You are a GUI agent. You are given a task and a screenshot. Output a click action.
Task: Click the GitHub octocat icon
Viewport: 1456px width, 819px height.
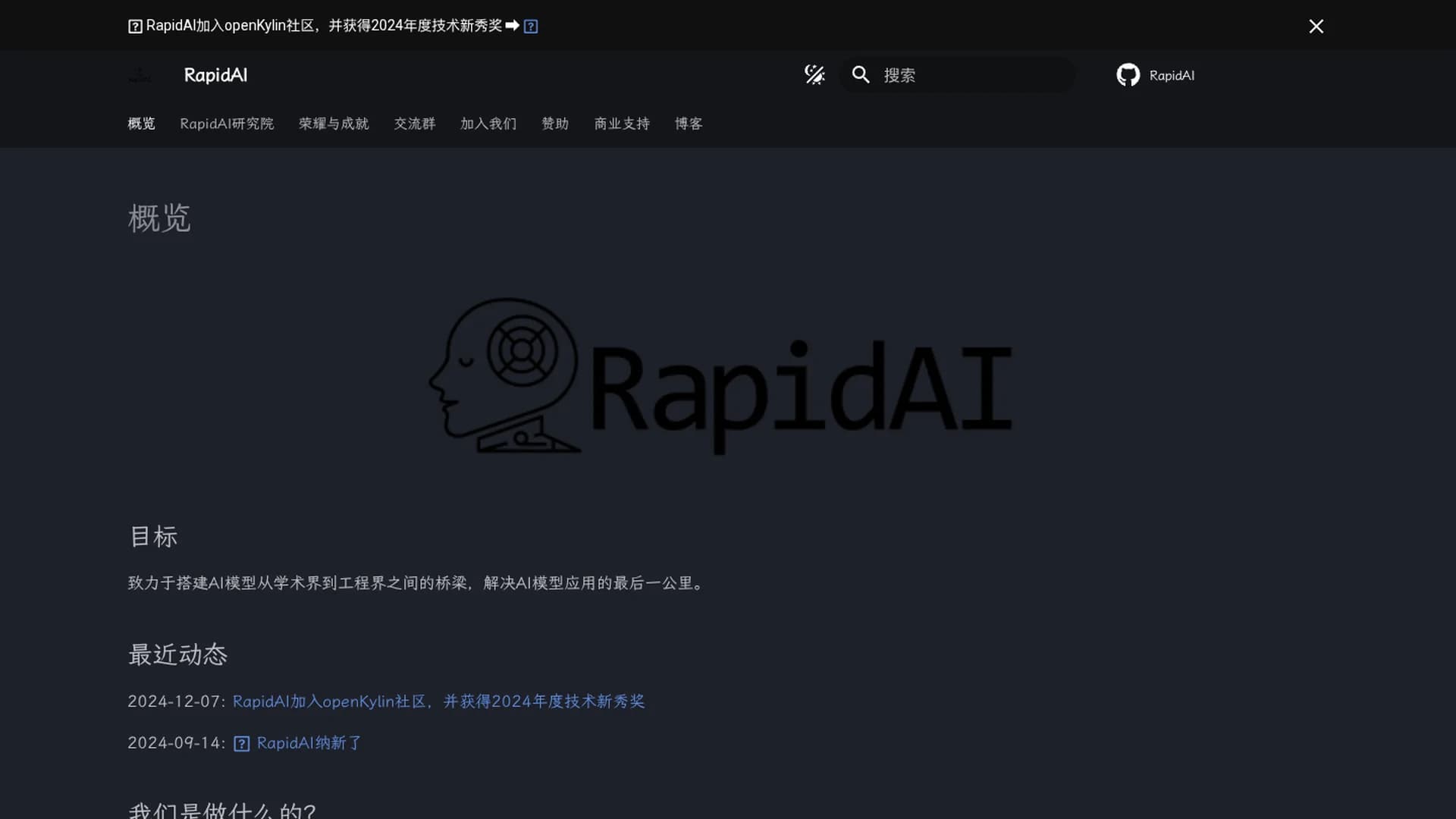1128,75
